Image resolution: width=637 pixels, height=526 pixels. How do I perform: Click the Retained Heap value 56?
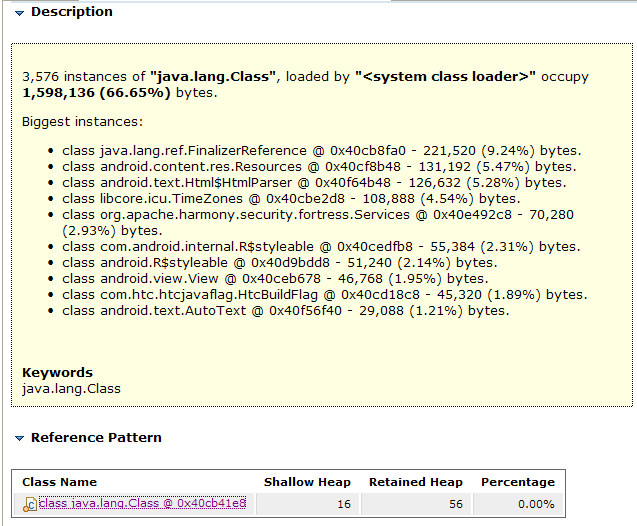(456, 504)
